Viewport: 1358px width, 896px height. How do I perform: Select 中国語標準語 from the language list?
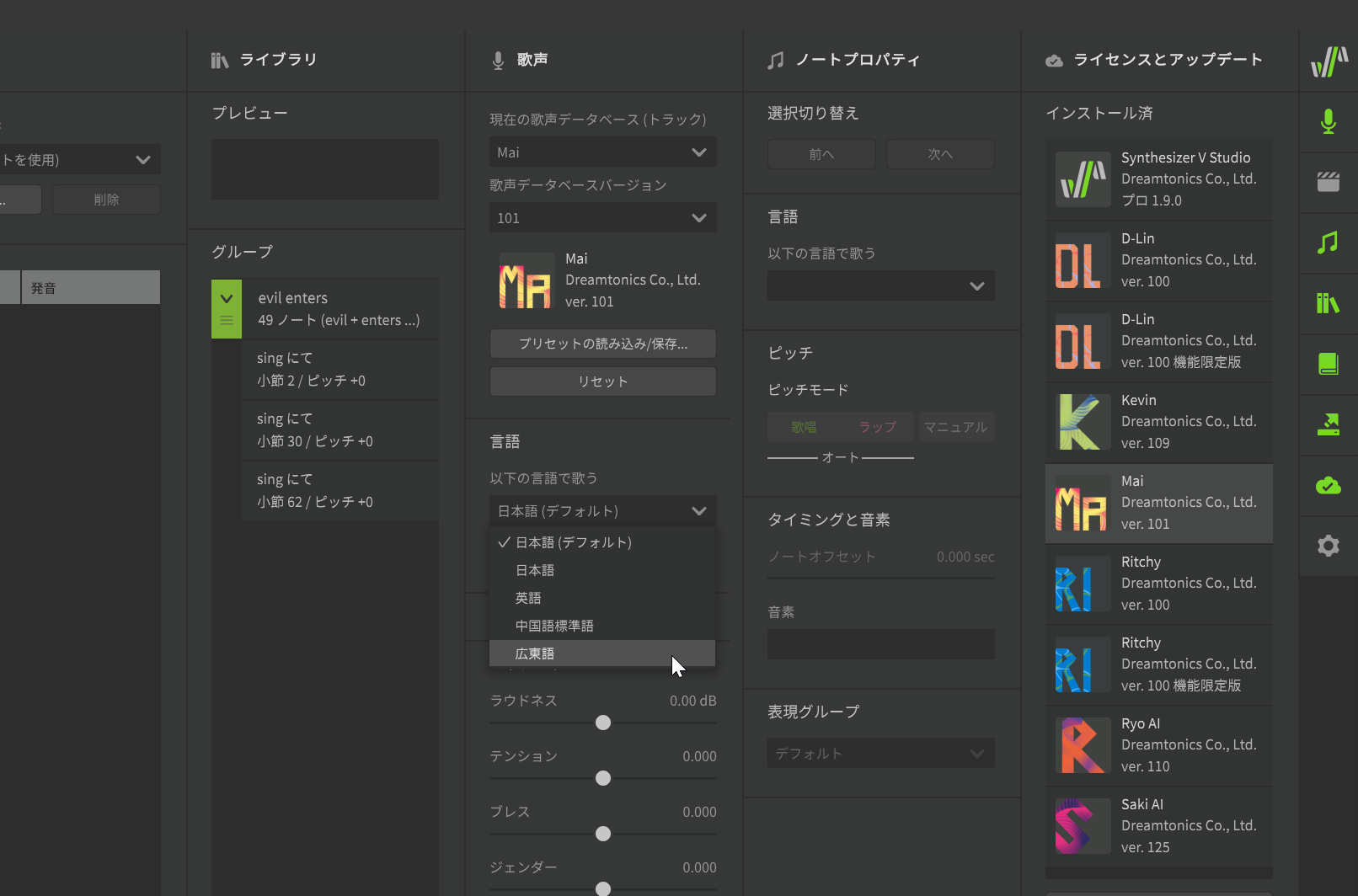tap(602, 626)
